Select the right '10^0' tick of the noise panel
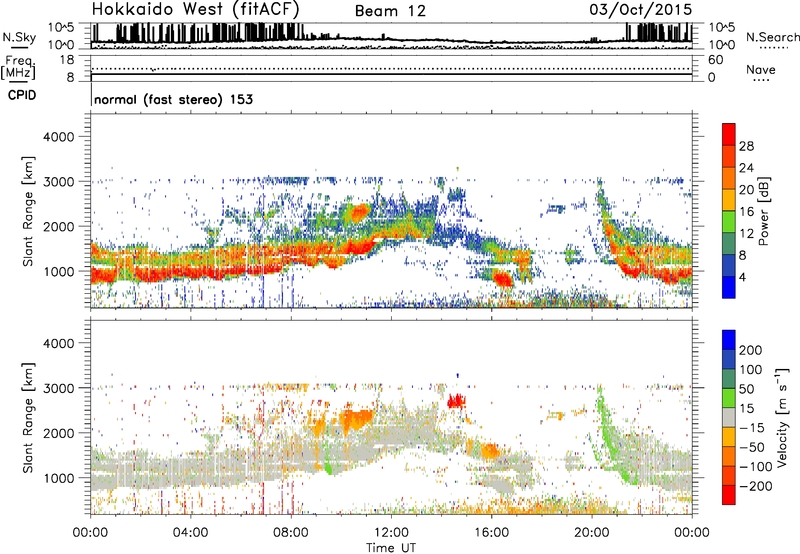800x554 pixels. (x=721, y=45)
